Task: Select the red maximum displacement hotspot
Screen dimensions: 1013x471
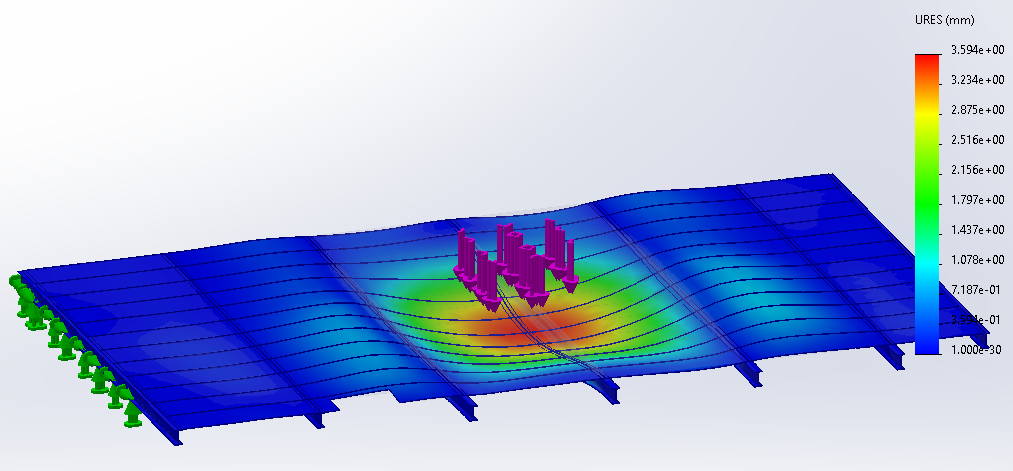Action: 510,323
